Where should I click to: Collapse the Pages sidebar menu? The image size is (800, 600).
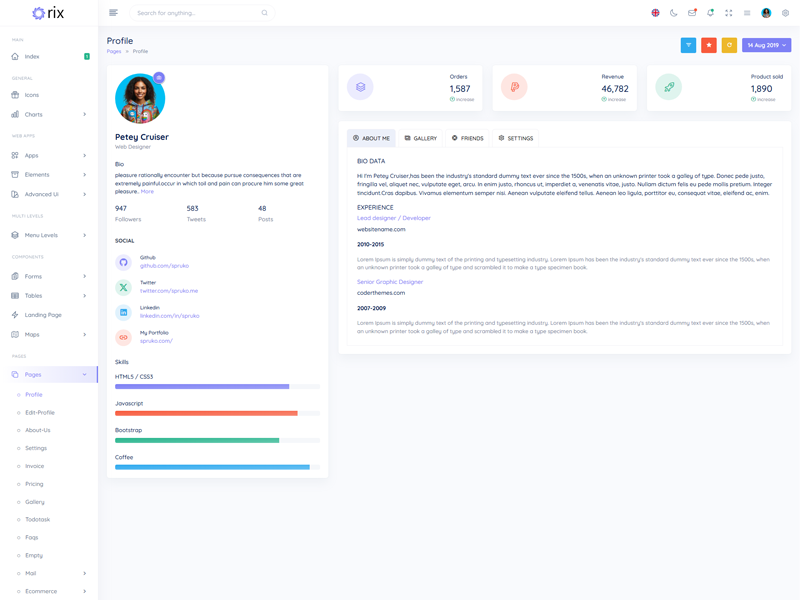pos(48,374)
